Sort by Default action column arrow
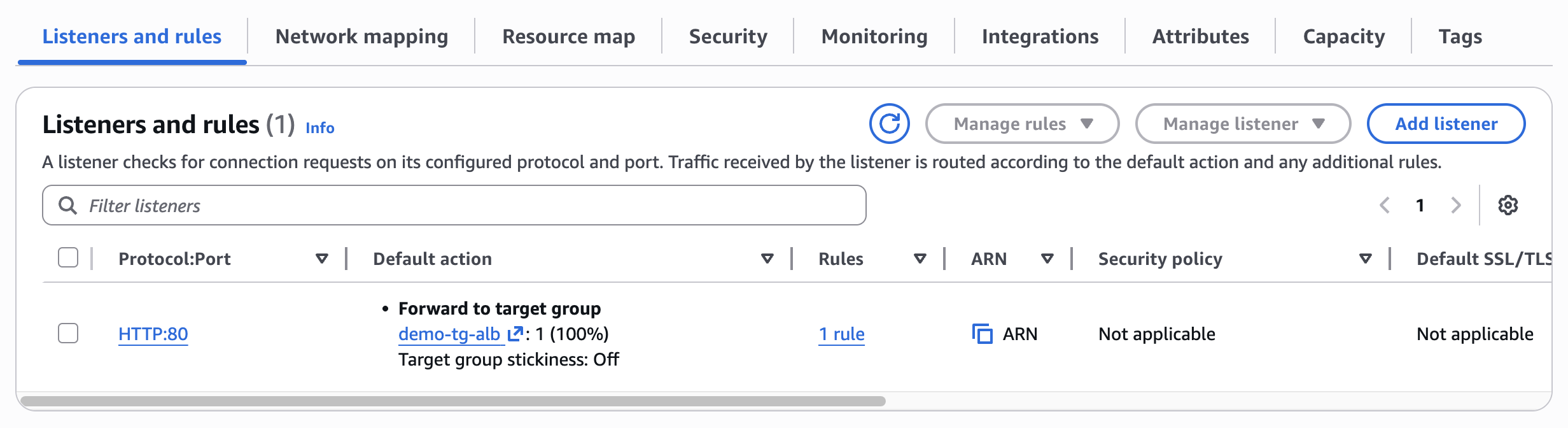This screenshot has width=1568, height=428. pyautogui.click(x=767, y=259)
